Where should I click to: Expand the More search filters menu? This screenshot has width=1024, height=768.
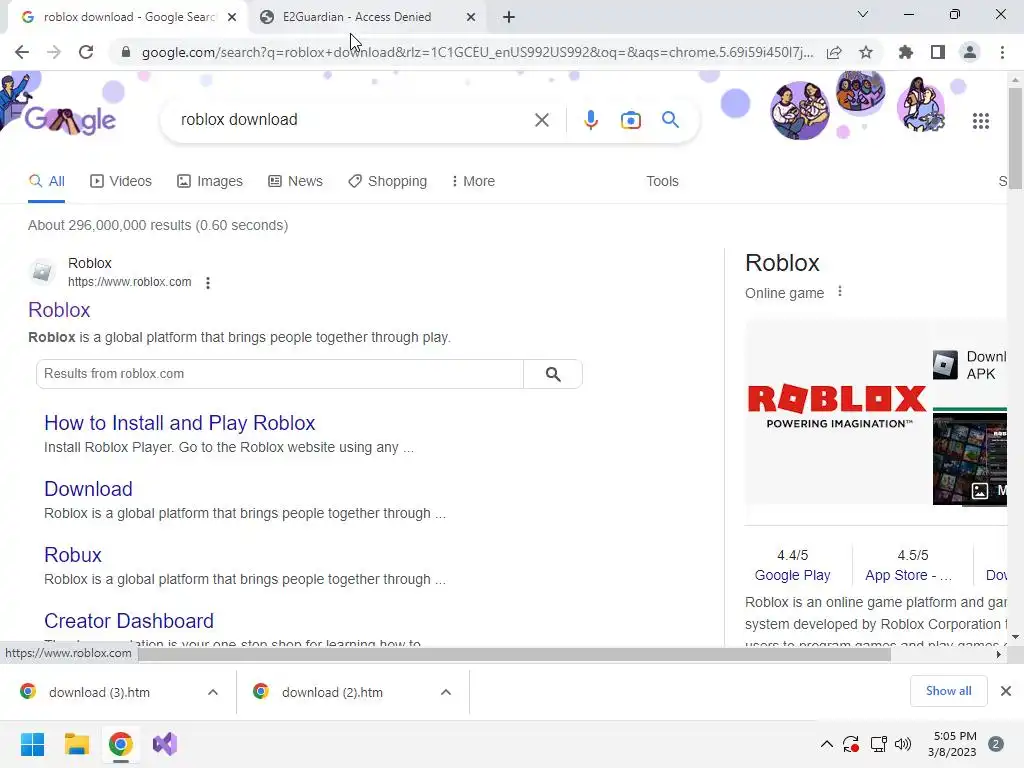point(473,182)
